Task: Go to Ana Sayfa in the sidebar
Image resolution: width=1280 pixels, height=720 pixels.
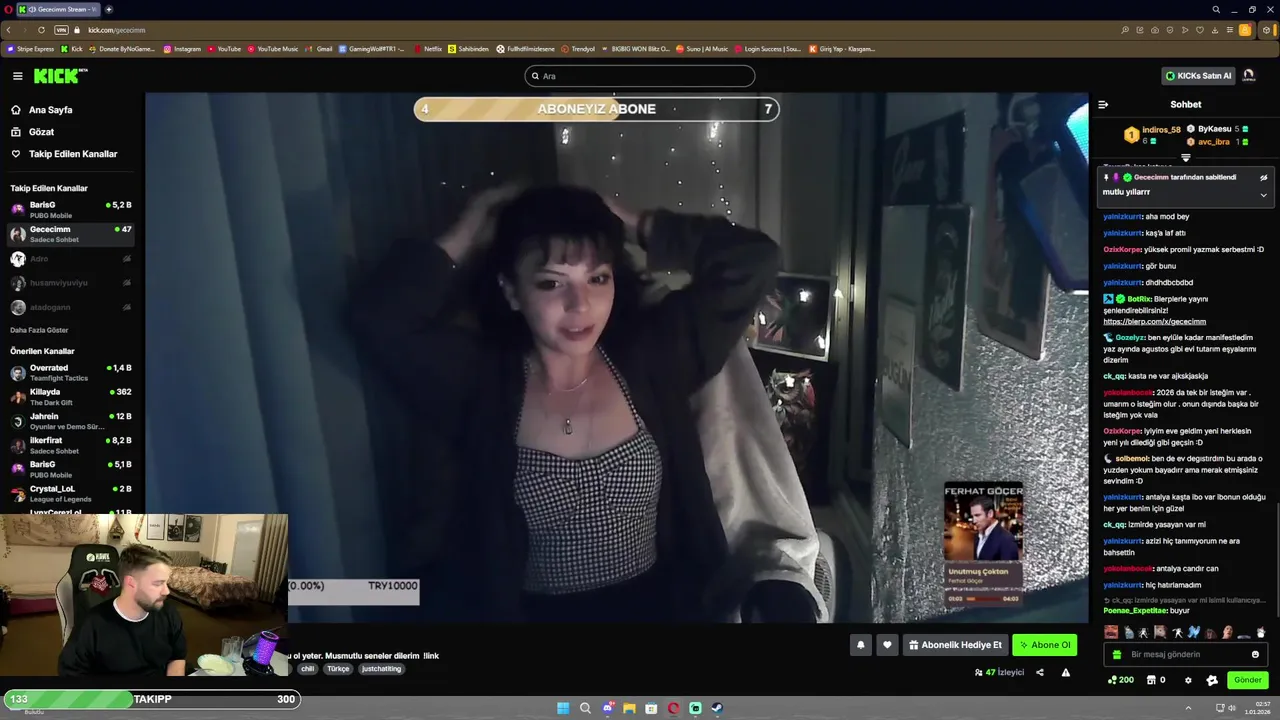Action: point(42,110)
